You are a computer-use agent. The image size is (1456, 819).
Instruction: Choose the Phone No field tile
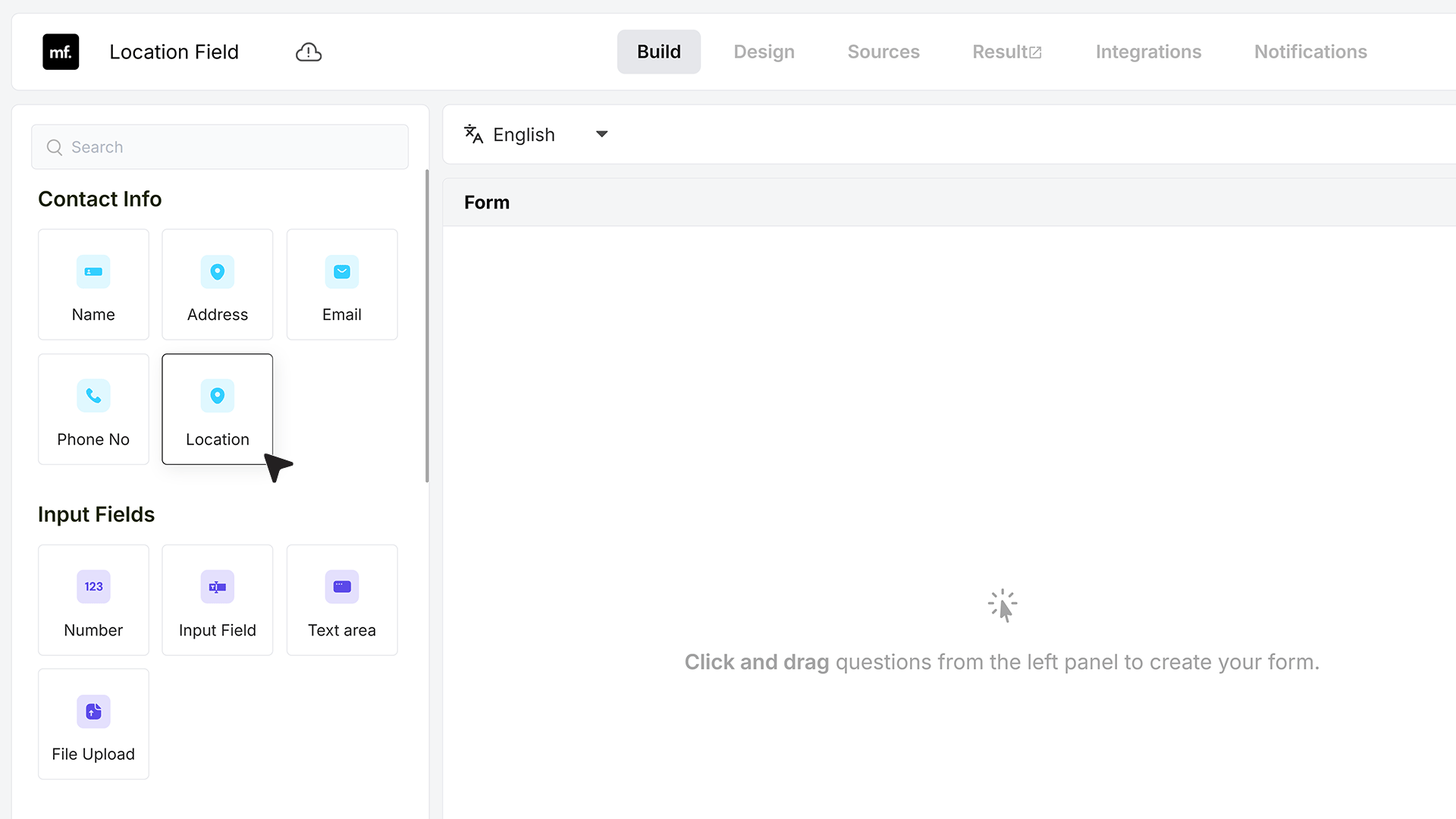coord(93,409)
